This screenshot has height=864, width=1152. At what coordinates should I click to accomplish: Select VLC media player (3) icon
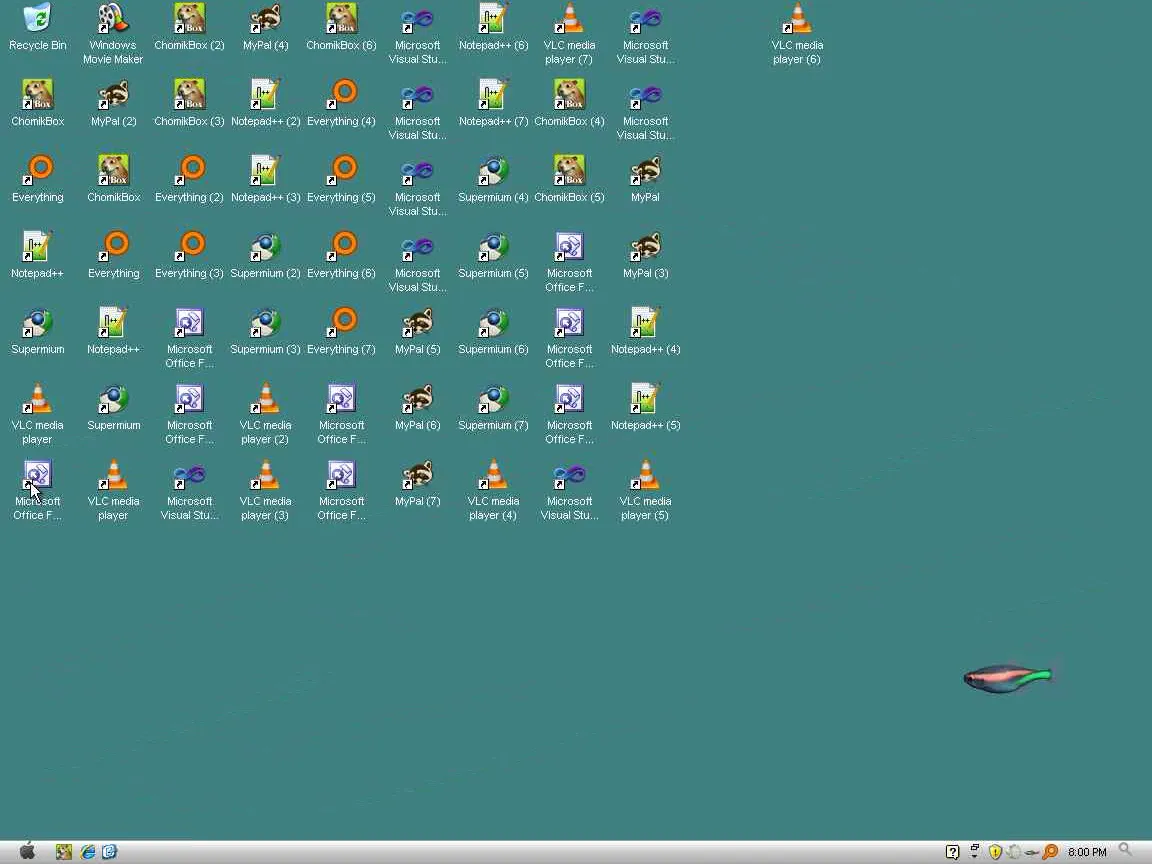click(265, 489)
